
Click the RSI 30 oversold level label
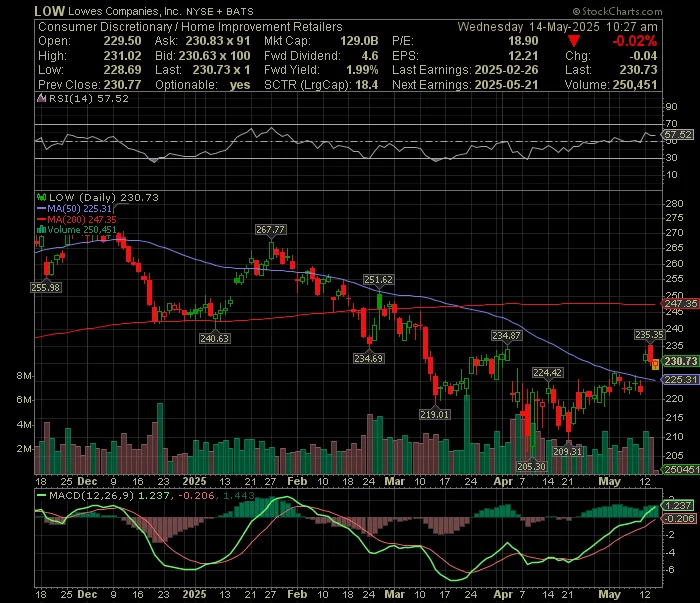(672, 157)
